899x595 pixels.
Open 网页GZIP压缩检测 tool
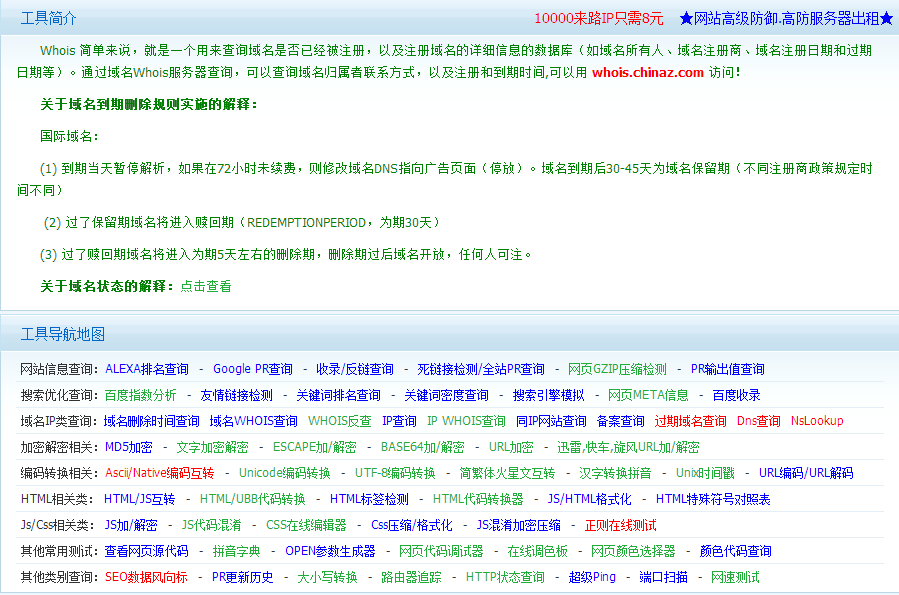(617, 369)
